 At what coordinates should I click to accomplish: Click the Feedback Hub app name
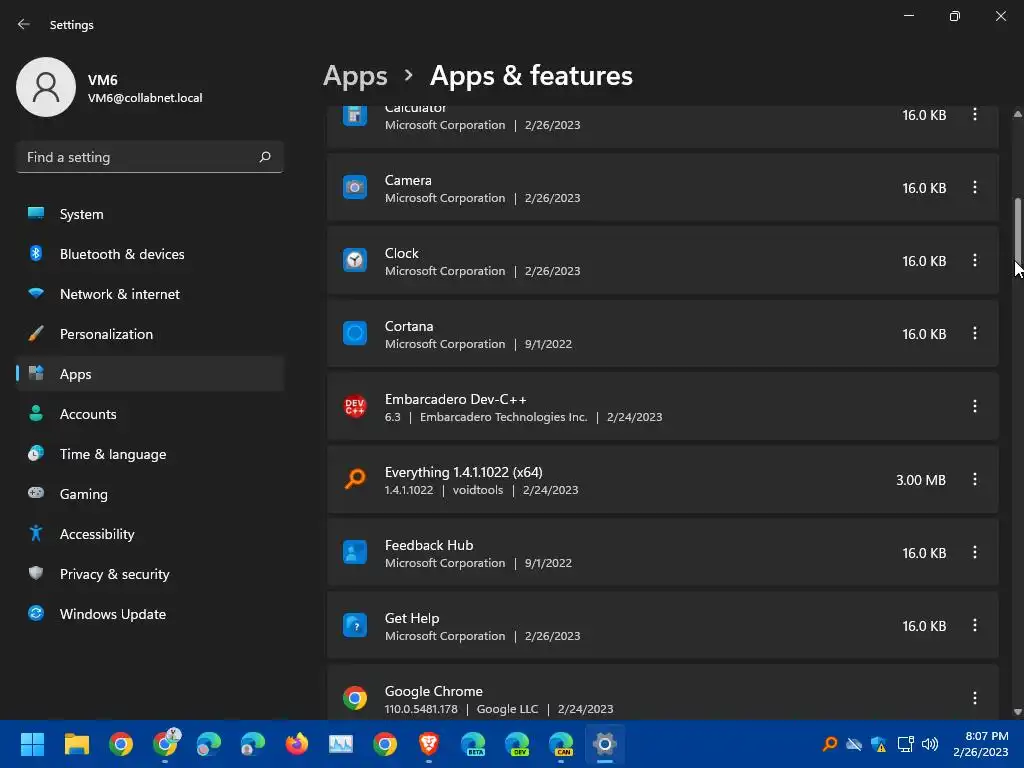(429, 545)
